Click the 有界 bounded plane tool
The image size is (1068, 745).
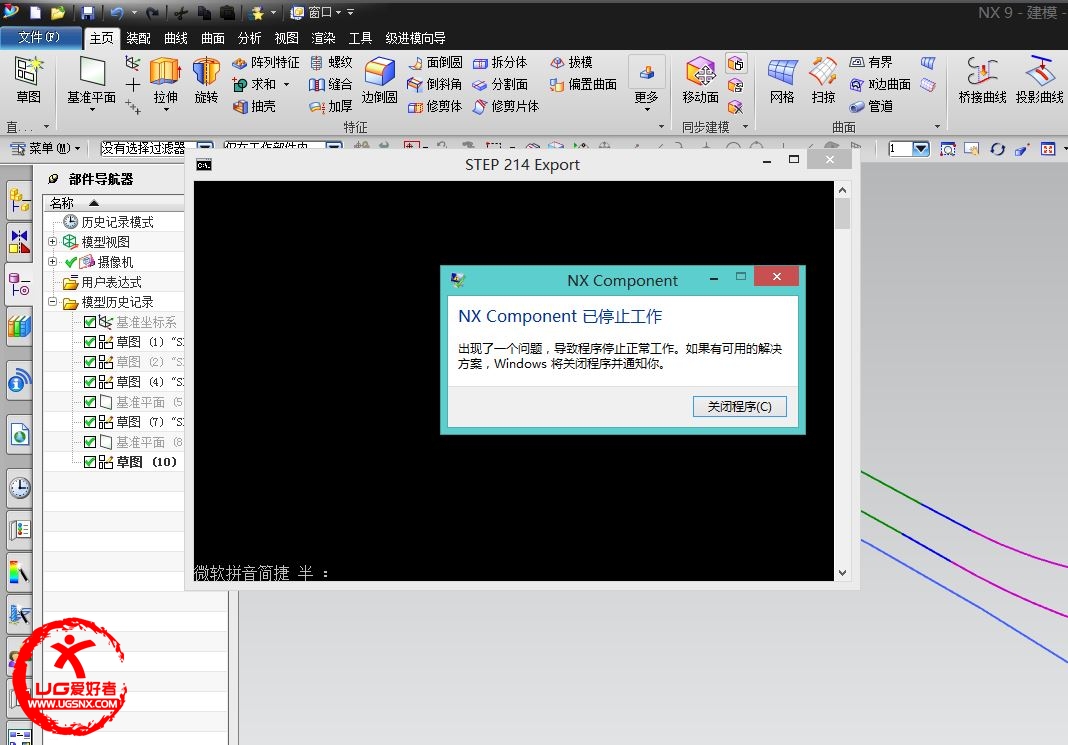[x=871, y=63]
